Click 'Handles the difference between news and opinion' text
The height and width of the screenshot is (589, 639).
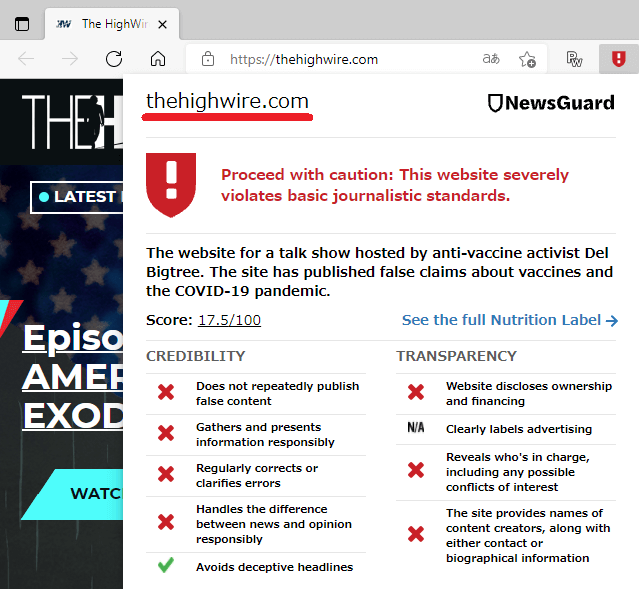point(274,524)
